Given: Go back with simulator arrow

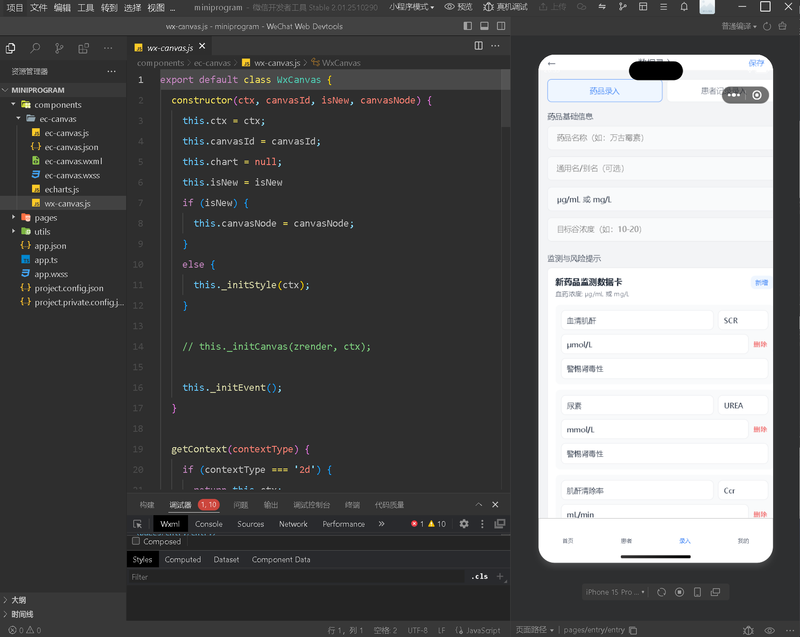Looking at the screenshot, I should click(x=552, y=63).
